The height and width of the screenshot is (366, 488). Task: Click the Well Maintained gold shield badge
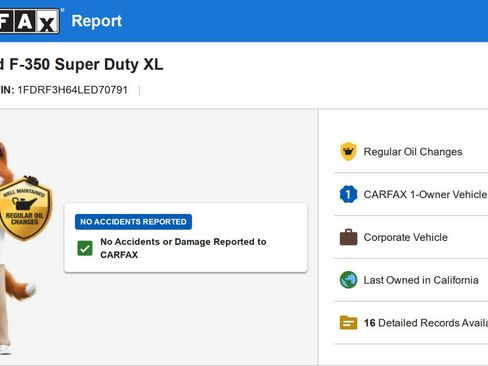click(x=25, y=208)
